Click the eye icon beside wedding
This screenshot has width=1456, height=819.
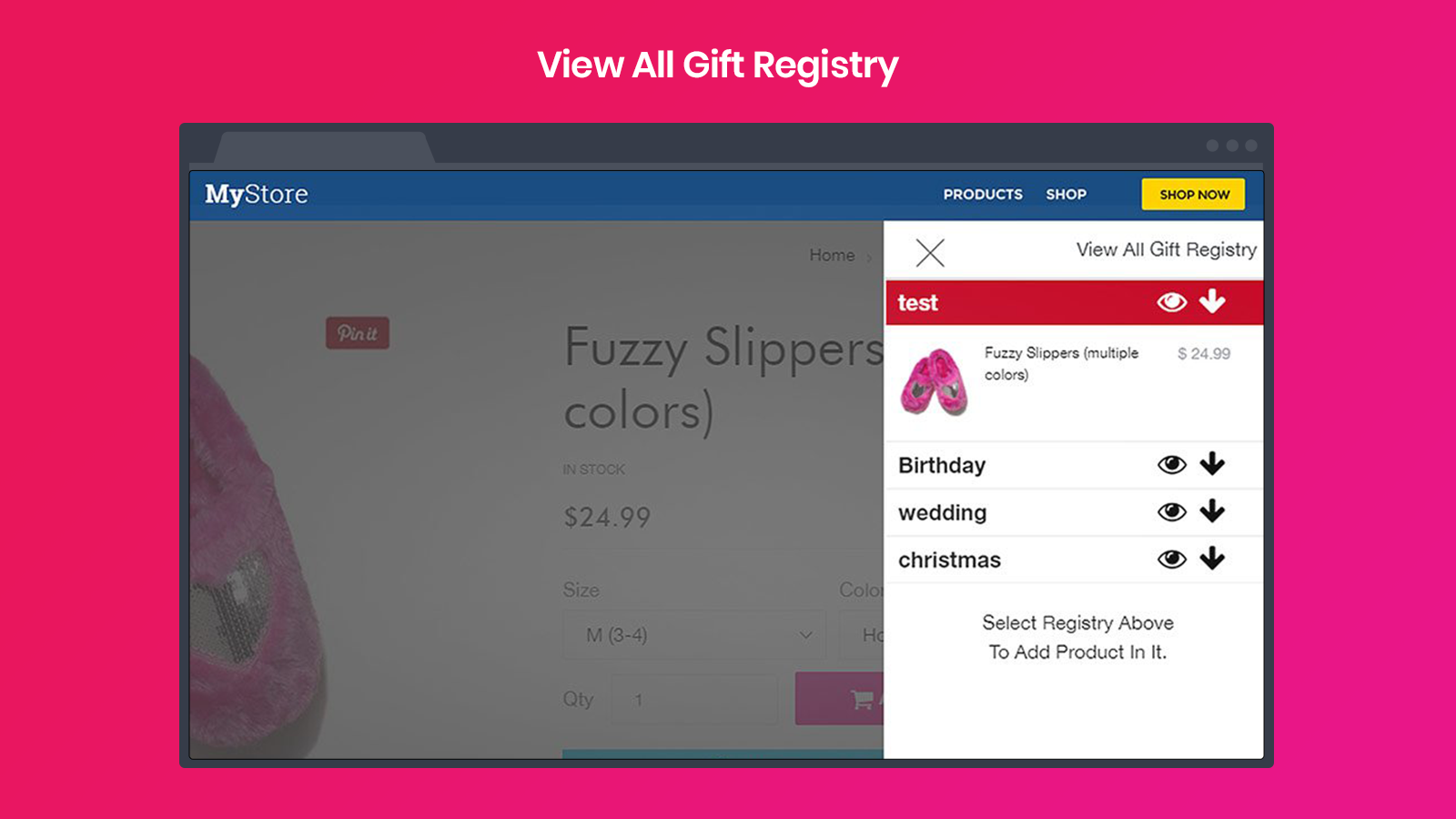pyautogui.click(x=1171, y=512)
